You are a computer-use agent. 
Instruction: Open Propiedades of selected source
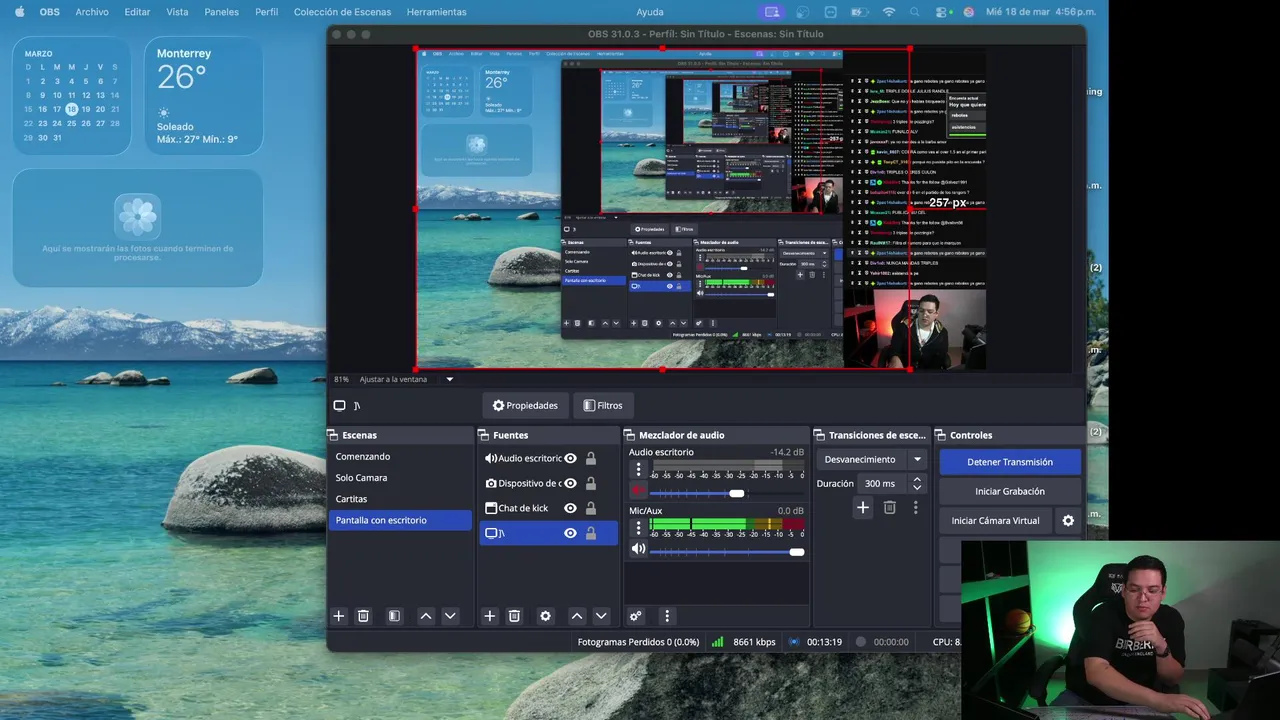click(525, 406)
